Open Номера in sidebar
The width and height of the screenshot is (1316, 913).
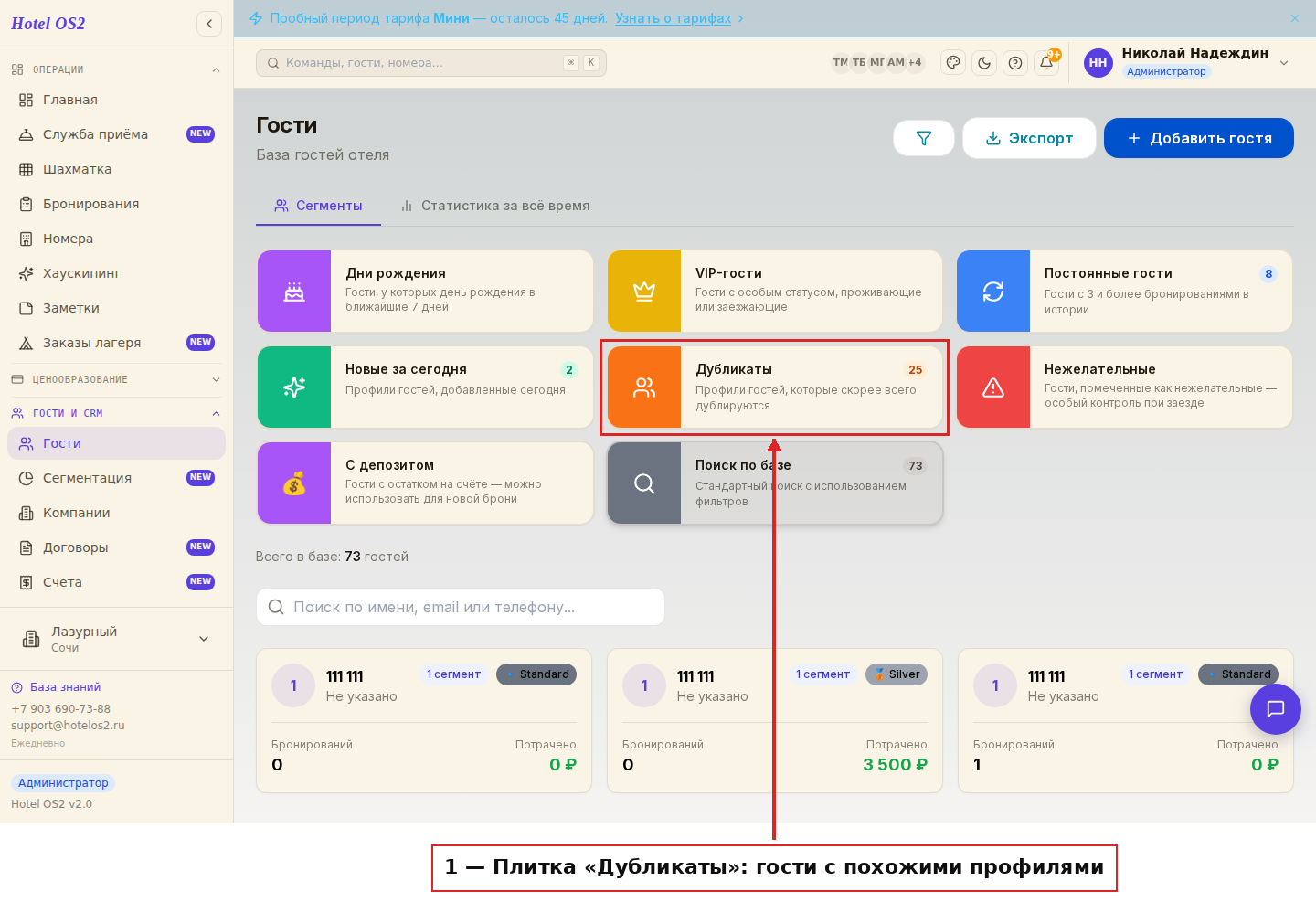[116, 239]
